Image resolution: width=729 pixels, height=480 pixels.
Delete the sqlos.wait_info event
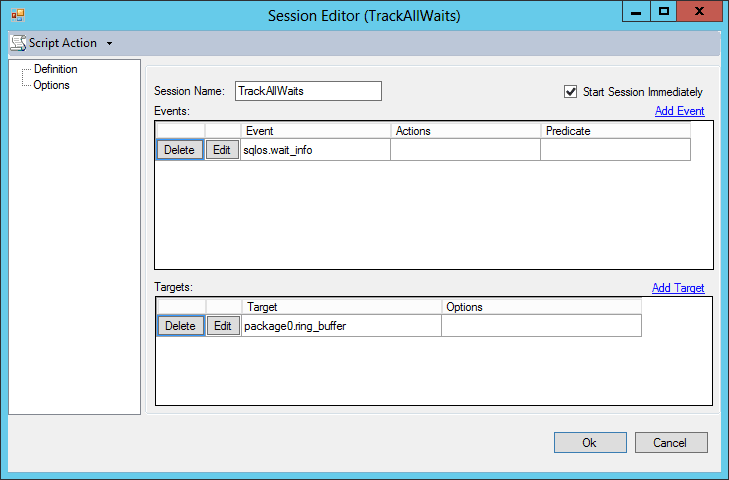(180, 150)
